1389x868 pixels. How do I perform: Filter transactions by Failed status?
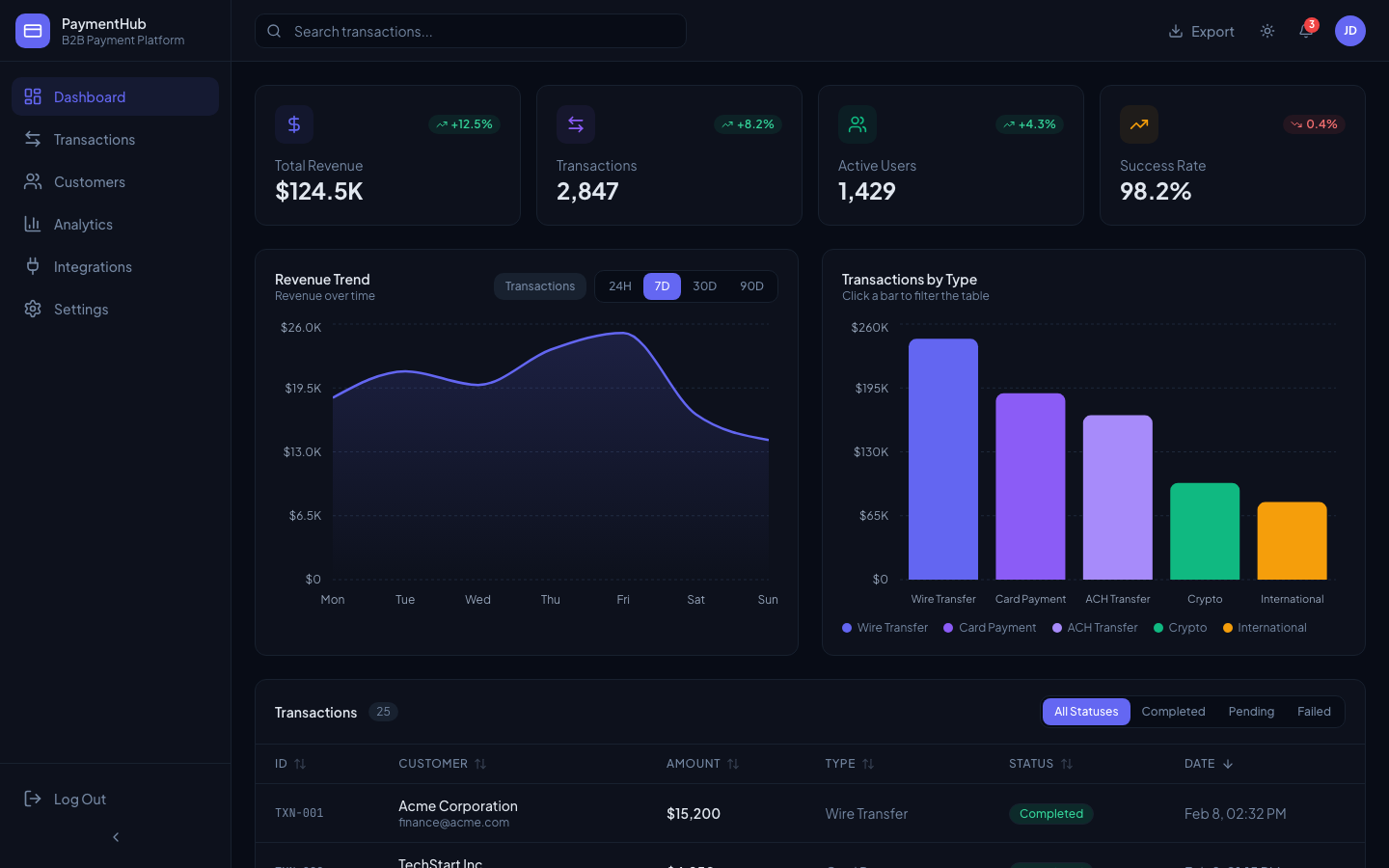tap(1314, 712)
